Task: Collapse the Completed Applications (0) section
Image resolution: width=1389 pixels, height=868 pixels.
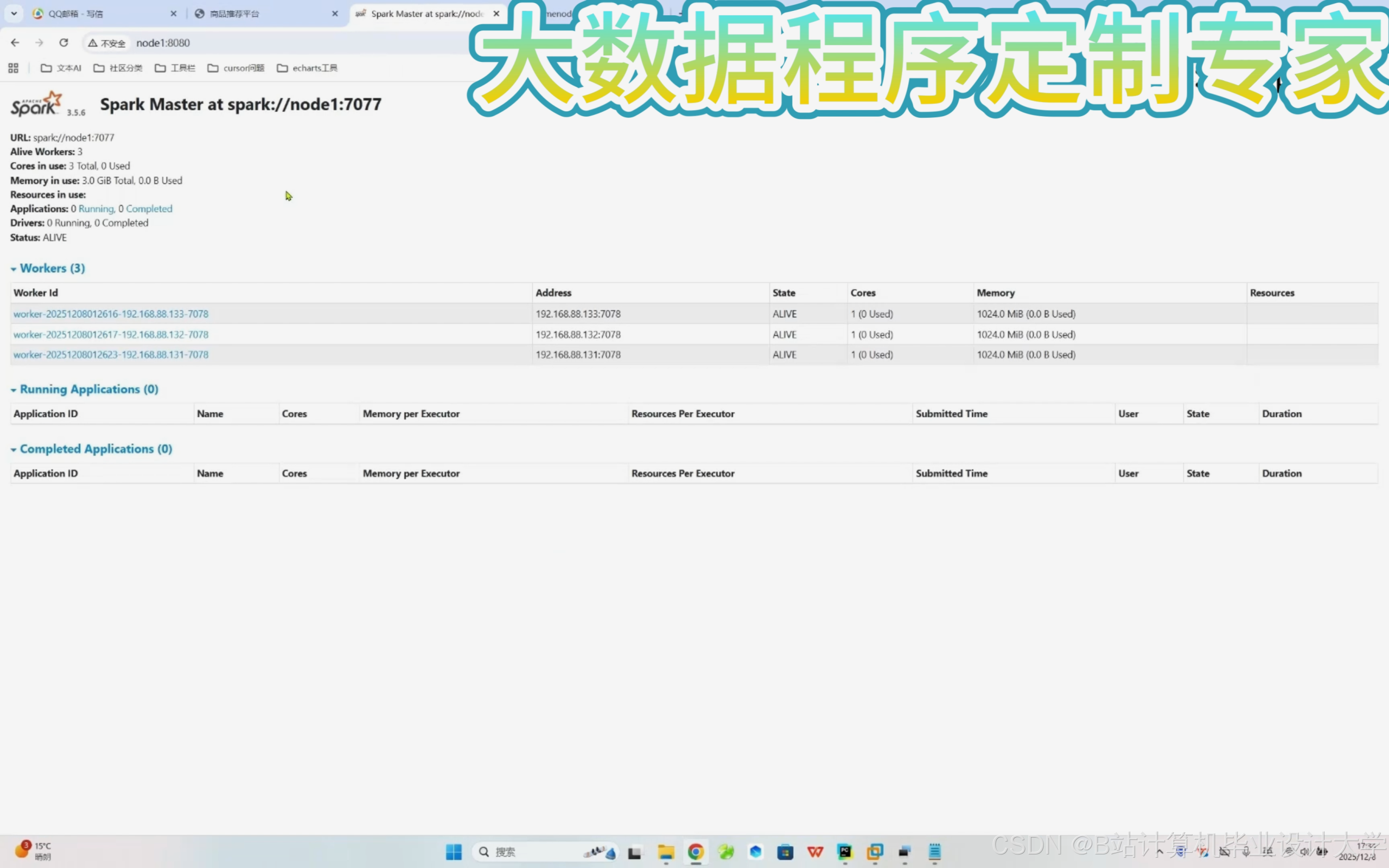Action: tap(14, 449)
